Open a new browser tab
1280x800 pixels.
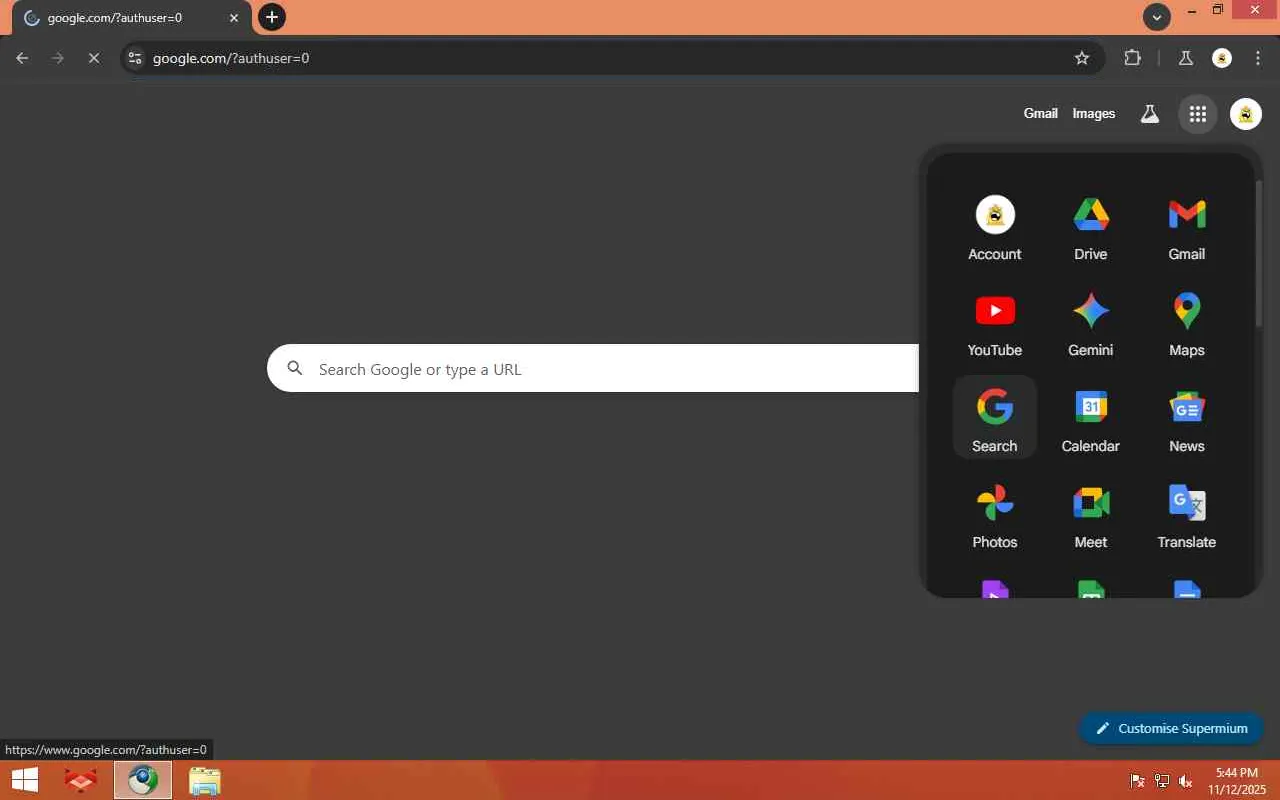[272, 17]
